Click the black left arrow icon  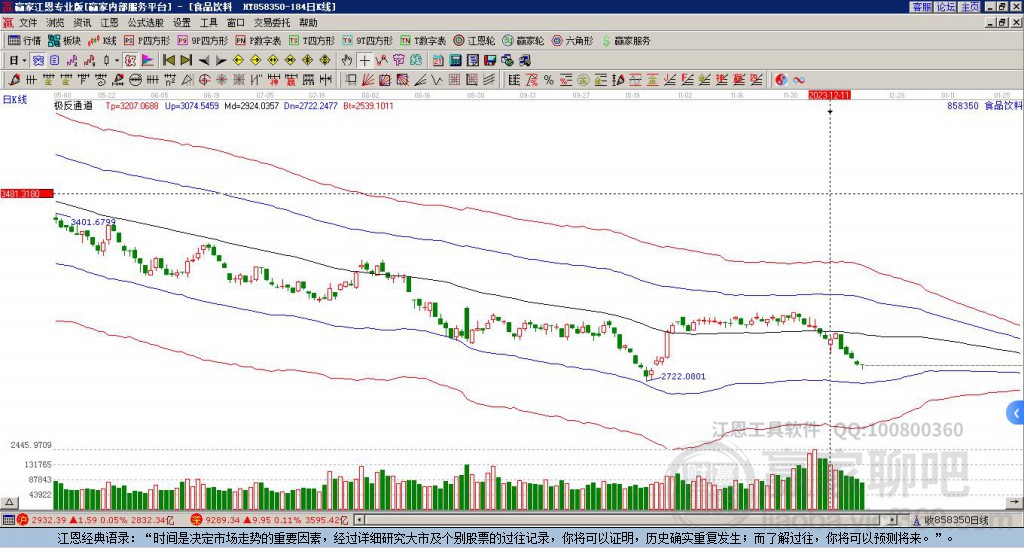[x=204, y=61]
